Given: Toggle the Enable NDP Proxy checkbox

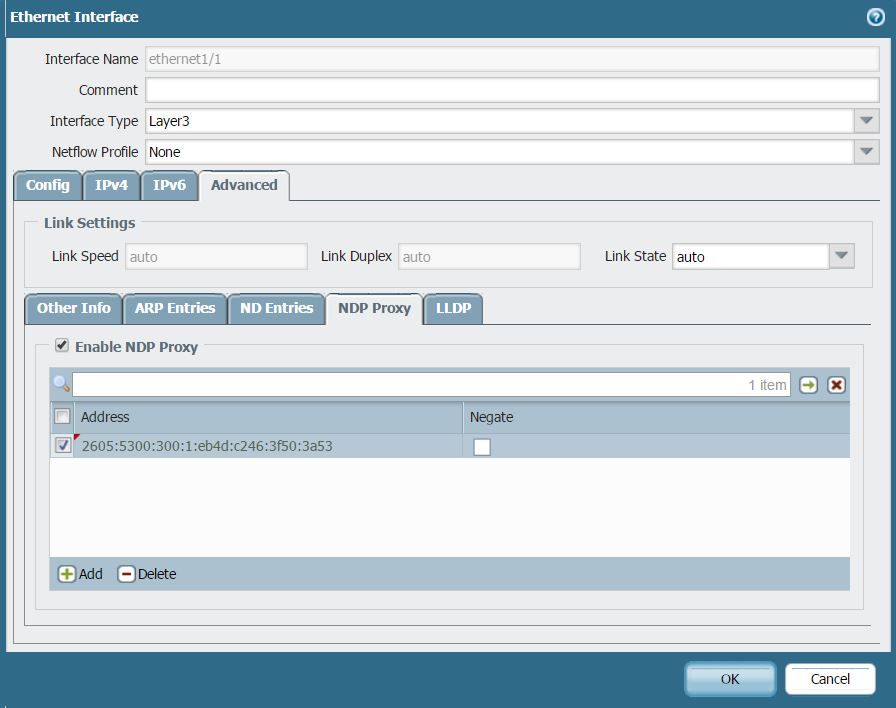Looking at the screenshot, I should 62,346.
